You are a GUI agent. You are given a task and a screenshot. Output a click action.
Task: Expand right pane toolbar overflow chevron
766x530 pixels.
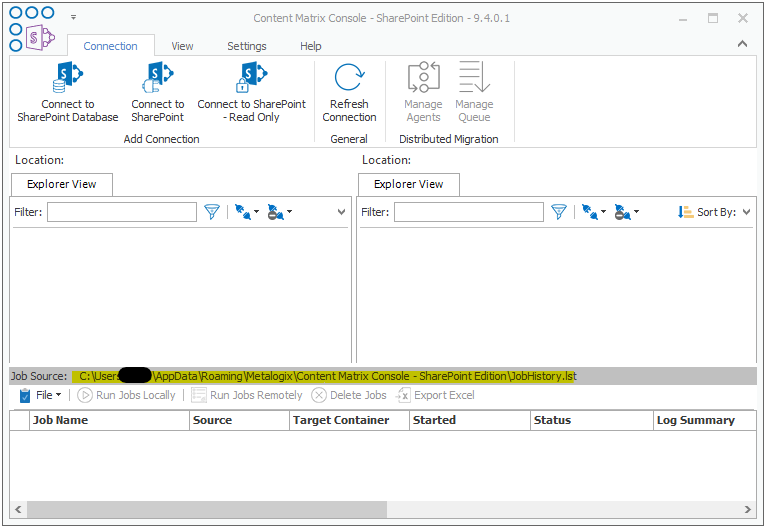746,212
